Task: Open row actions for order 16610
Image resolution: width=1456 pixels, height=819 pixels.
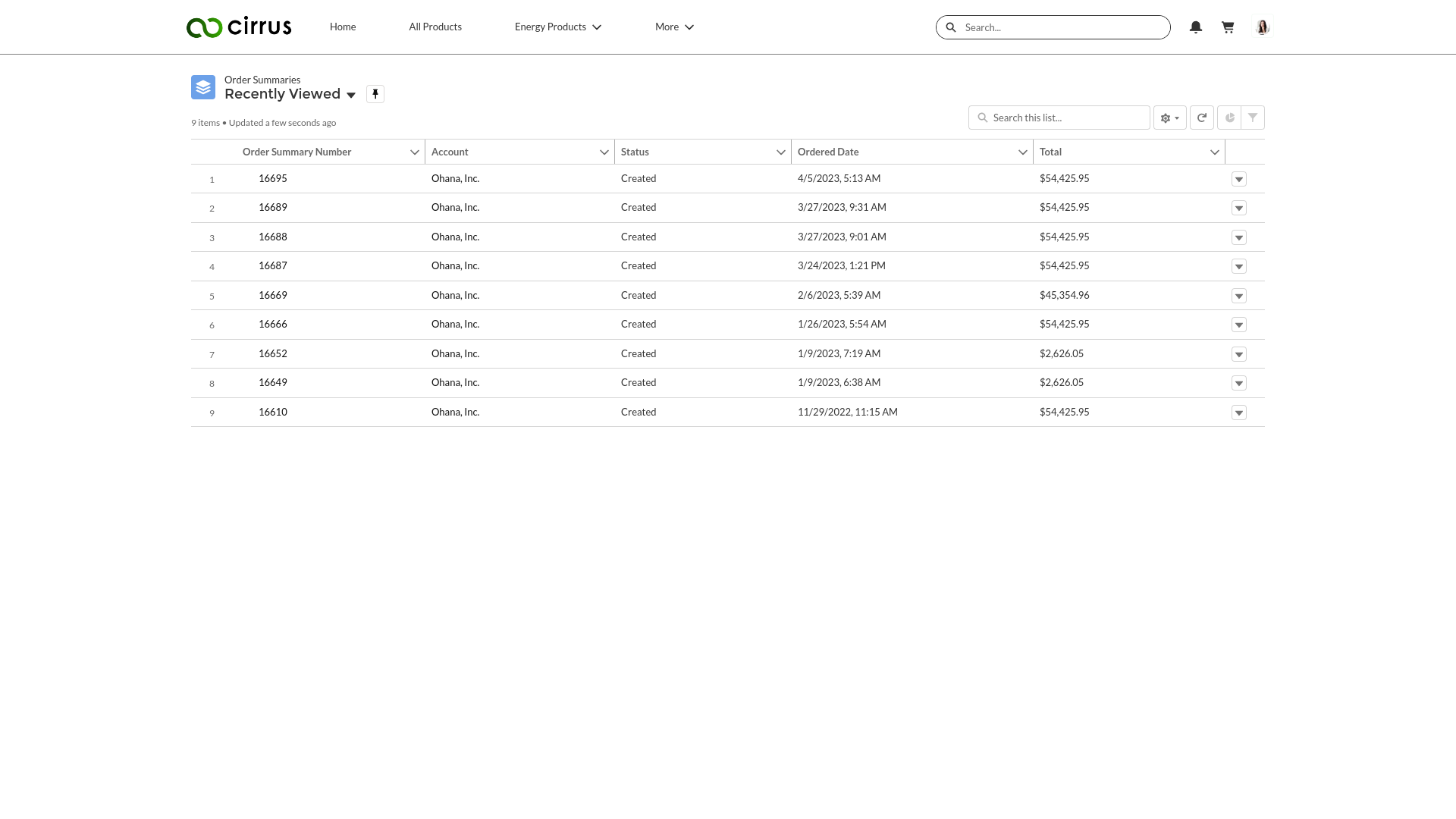Action: click(x=1239, y=413)
